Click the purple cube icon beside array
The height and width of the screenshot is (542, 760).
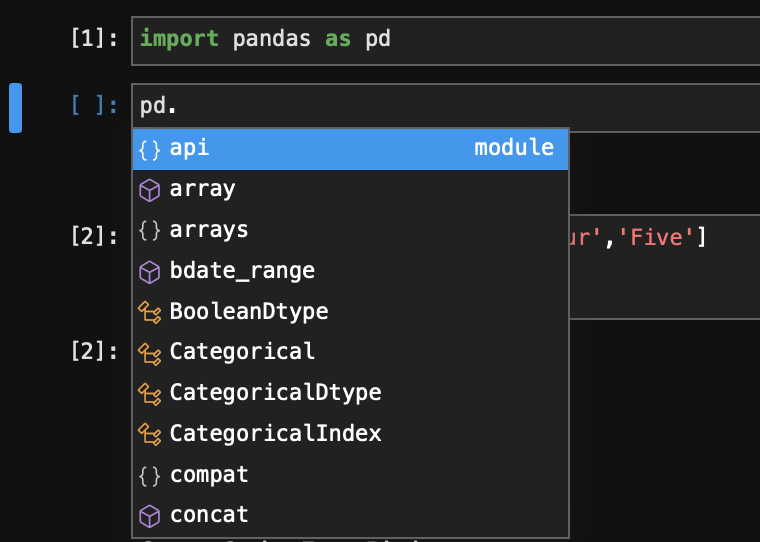tap(150, 189)
